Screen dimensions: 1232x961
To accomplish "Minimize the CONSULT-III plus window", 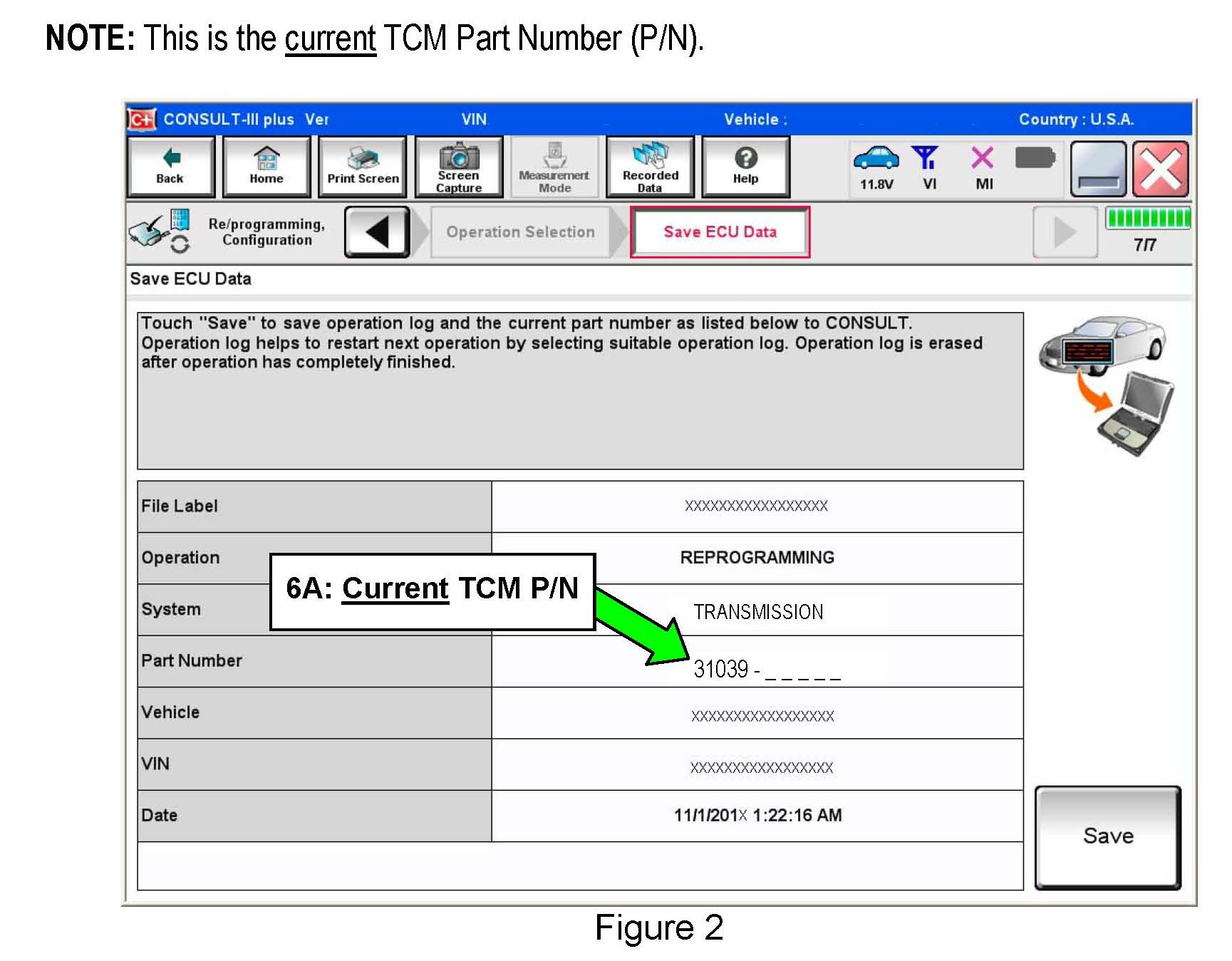I will click(1098, 169).
